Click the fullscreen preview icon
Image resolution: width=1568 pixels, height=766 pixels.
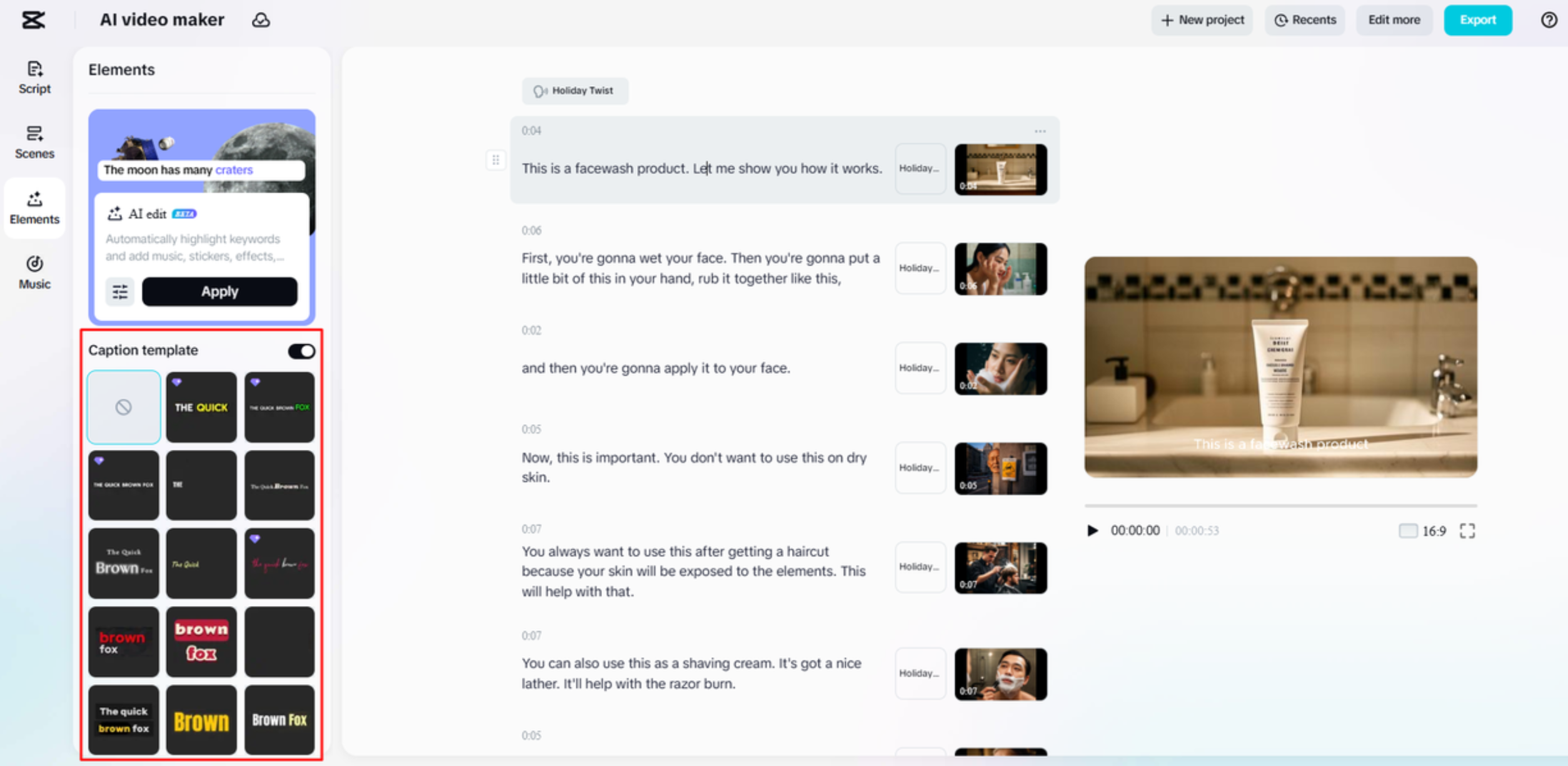(x=1467, y=530)
